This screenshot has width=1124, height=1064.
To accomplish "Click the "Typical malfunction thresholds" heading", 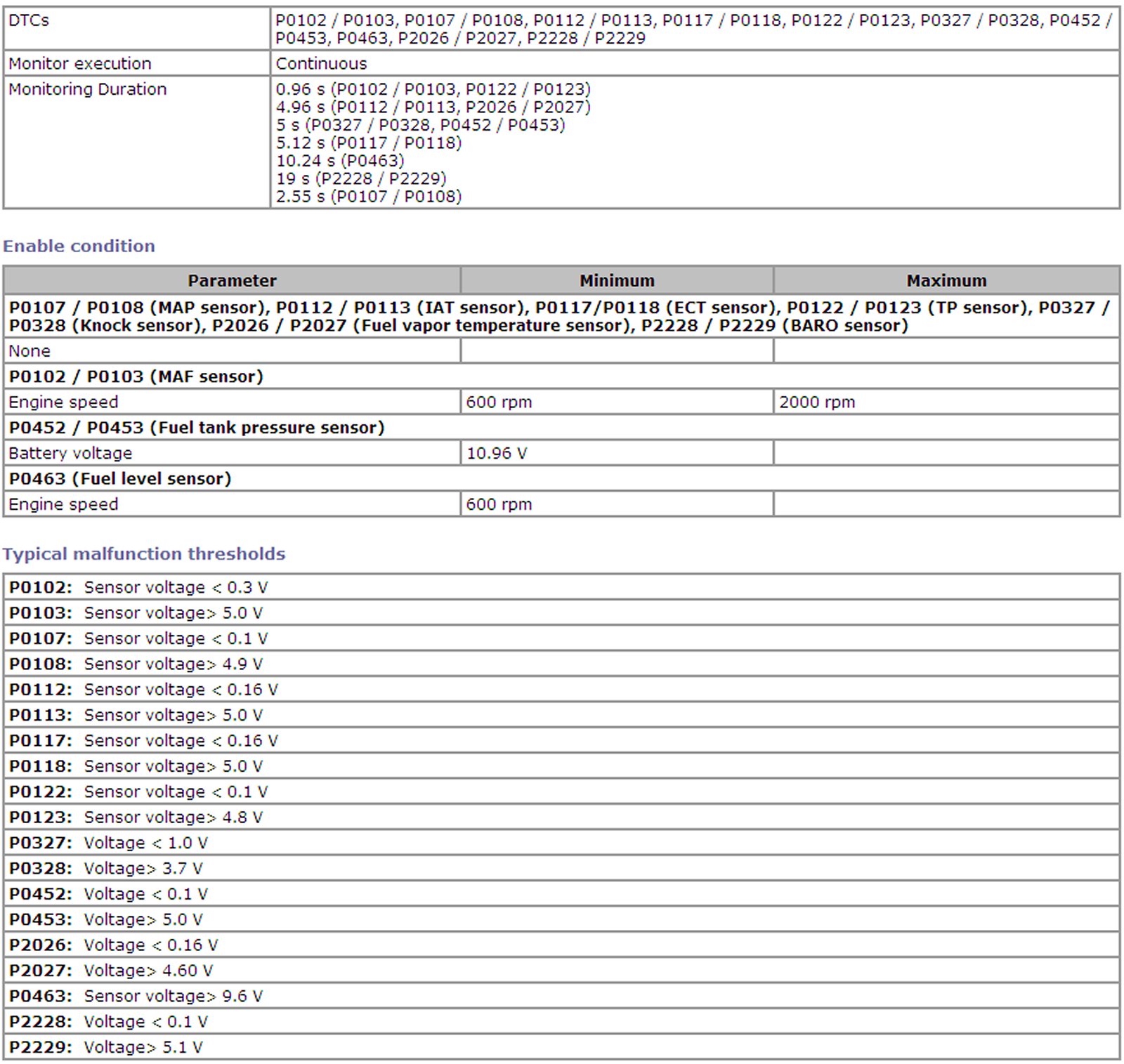I will [x=144, y=554].
